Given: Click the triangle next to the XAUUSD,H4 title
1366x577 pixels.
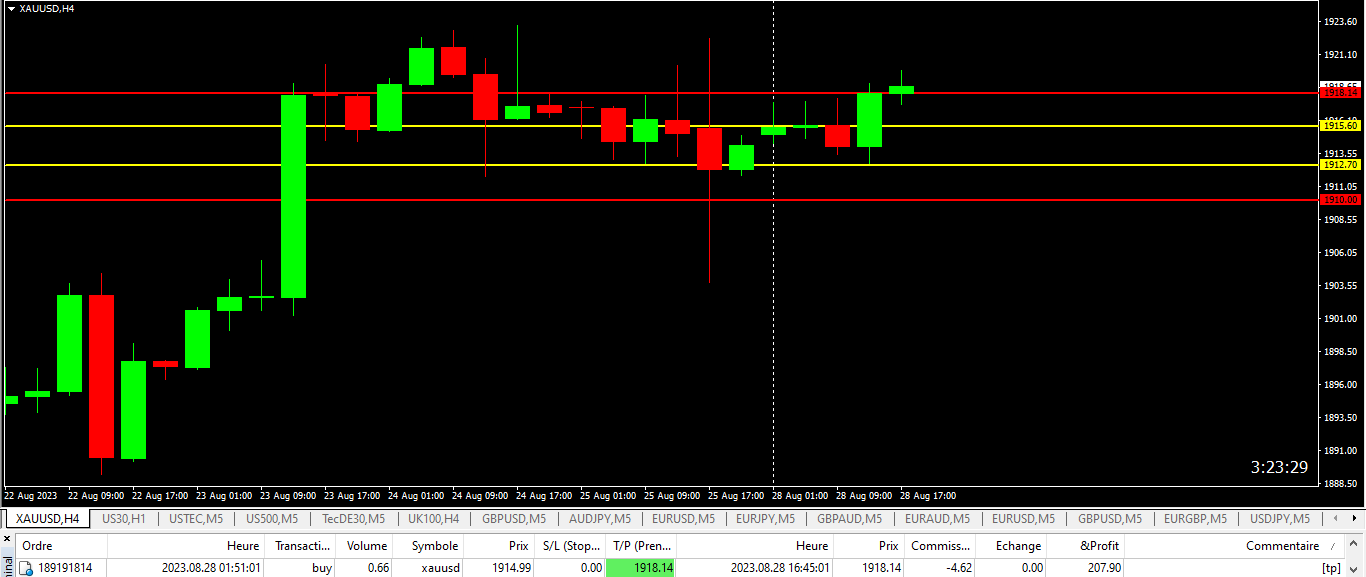Looking at the screenshot, I should (11, 8).
